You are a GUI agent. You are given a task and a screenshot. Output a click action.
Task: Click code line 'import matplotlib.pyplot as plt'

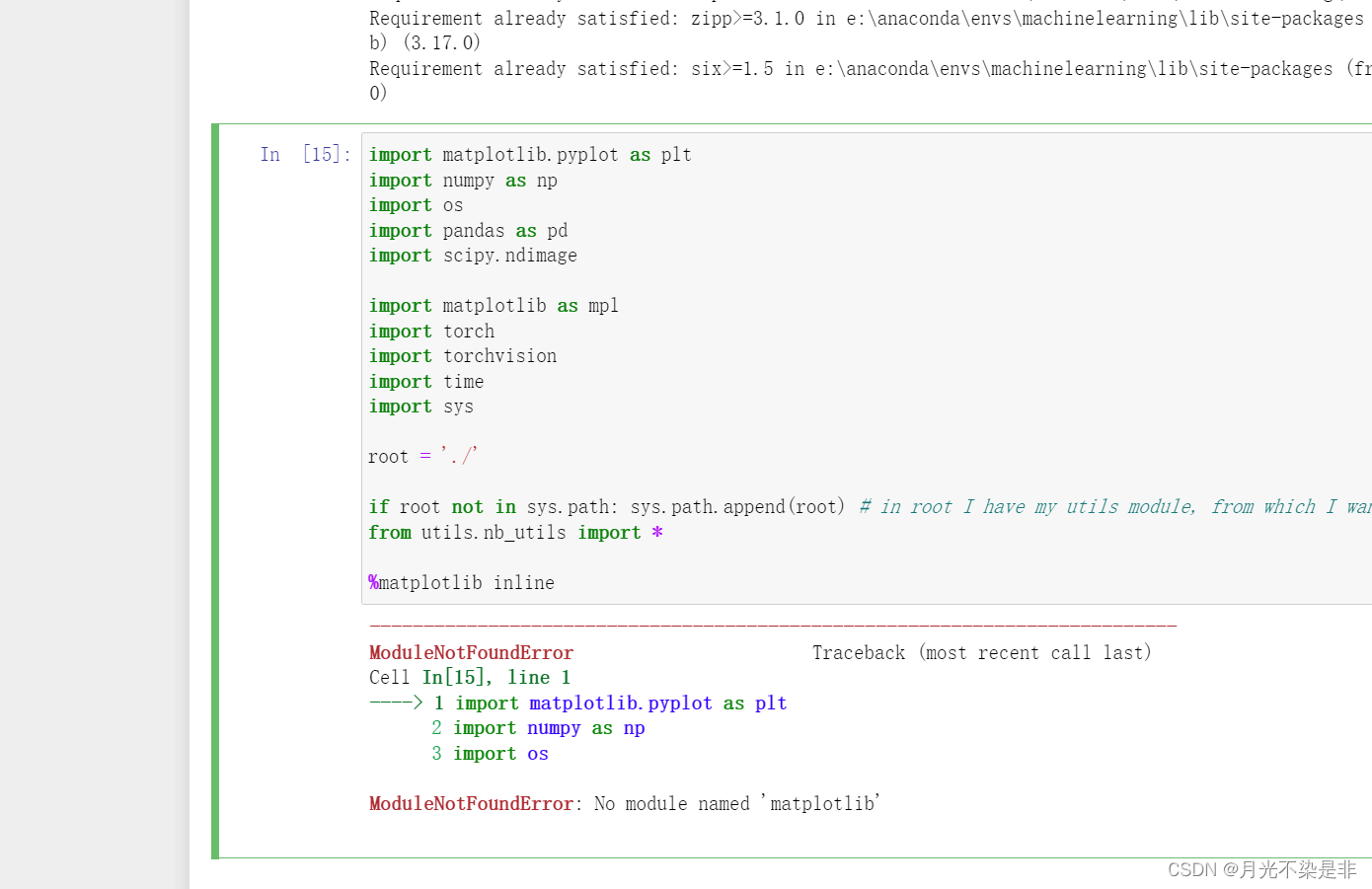530,155
